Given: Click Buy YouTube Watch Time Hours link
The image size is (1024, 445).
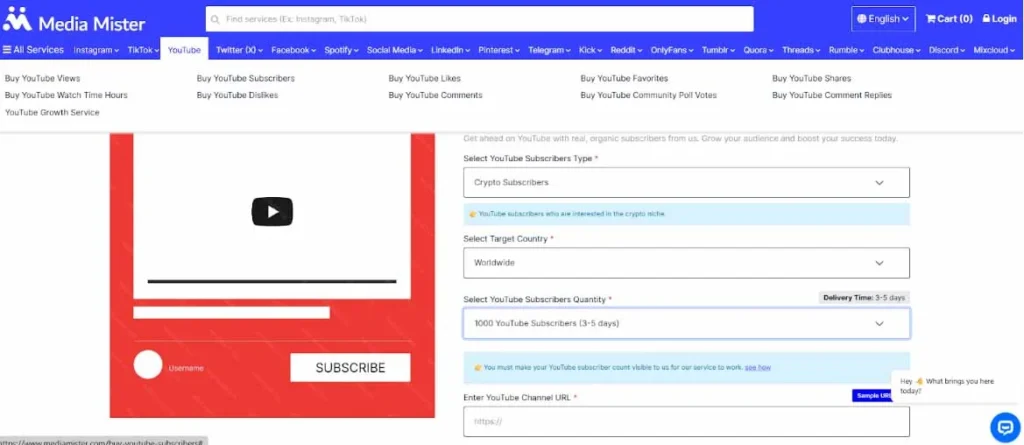Looking at the screenshot, I should click(66, 95).
